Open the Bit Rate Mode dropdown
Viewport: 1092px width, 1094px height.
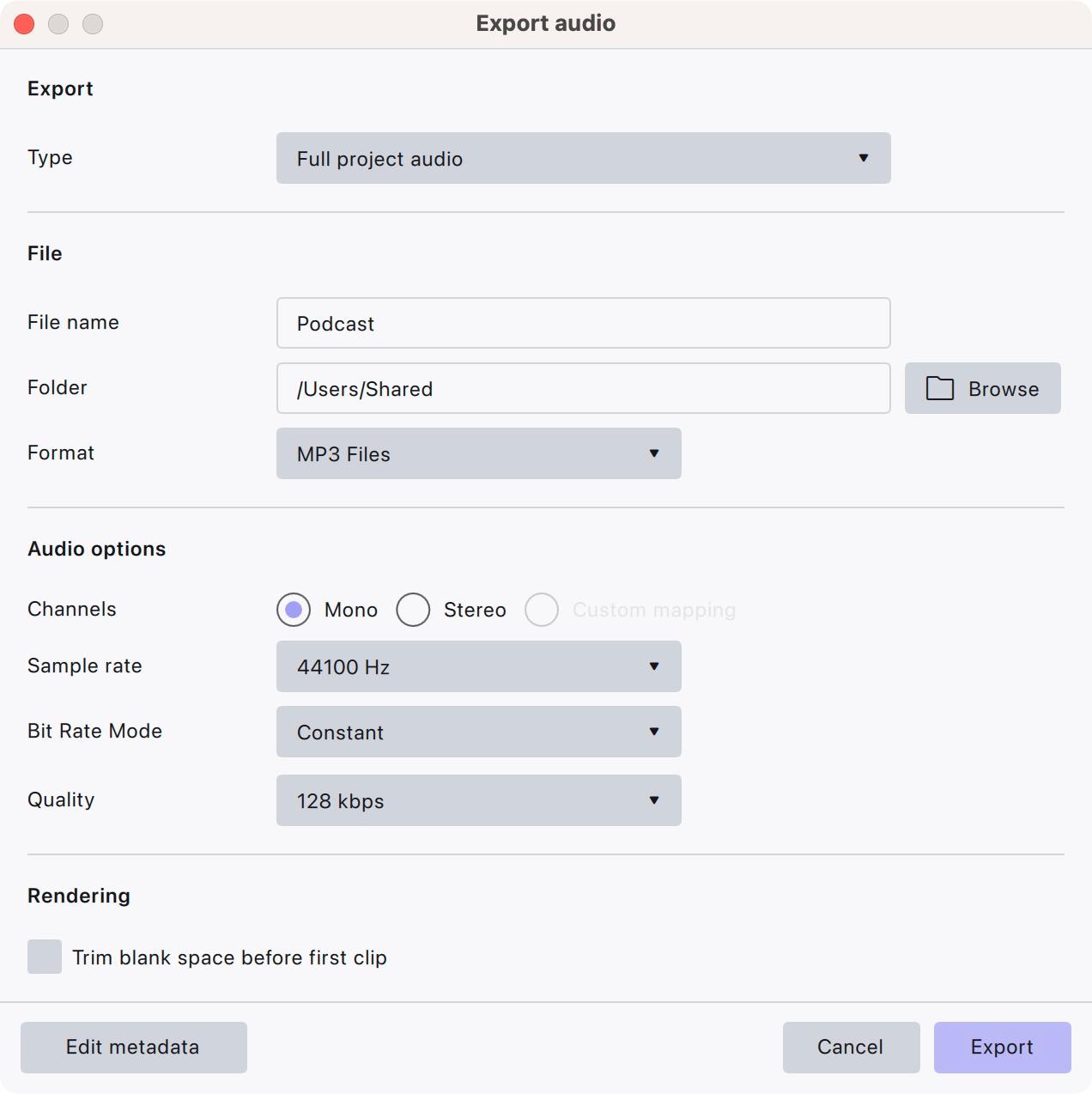pos(478,732)
